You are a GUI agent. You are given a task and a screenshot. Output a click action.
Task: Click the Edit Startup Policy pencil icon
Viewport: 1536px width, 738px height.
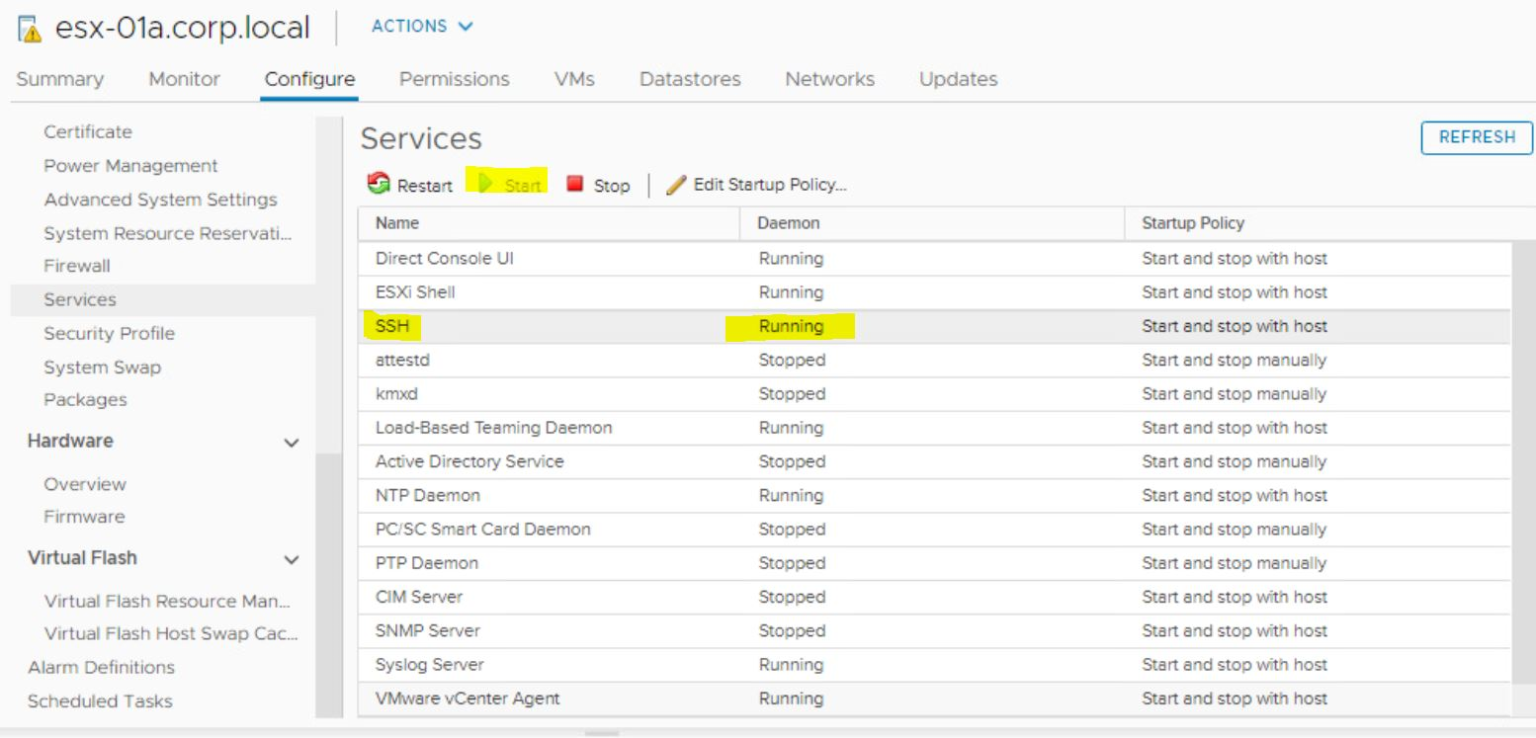pyautogui.click(x=676, y=184)
